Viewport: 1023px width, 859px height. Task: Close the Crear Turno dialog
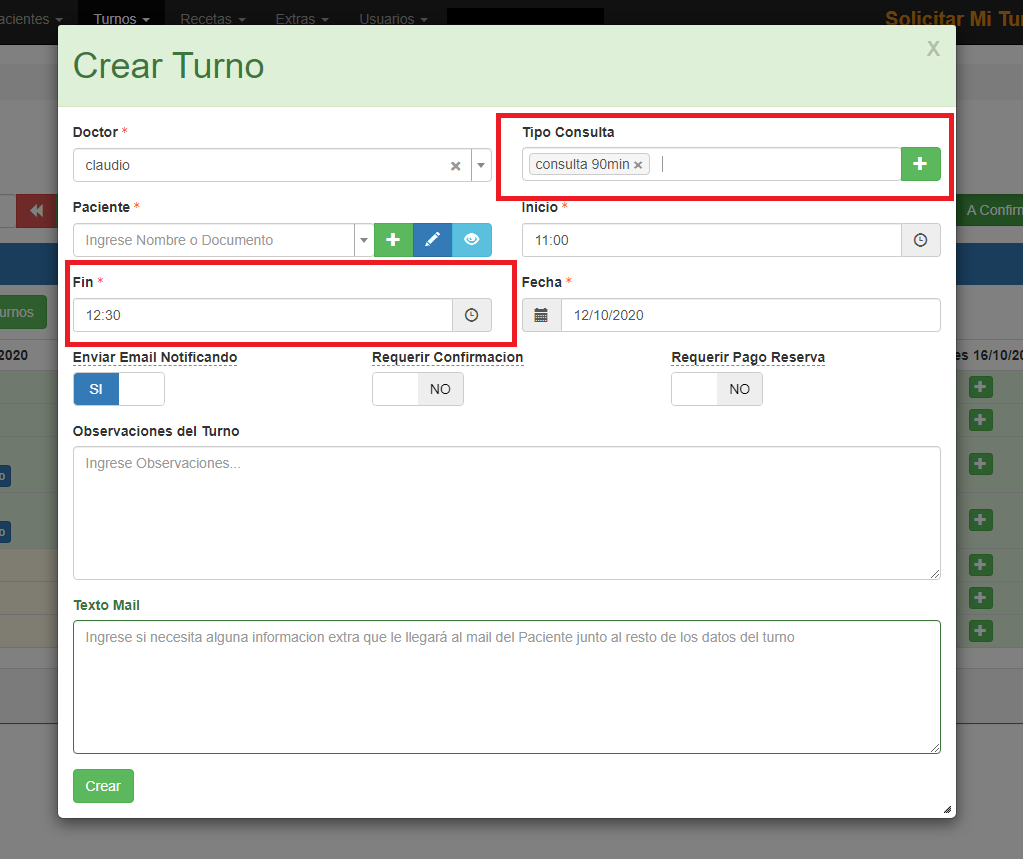coord(932,49)
